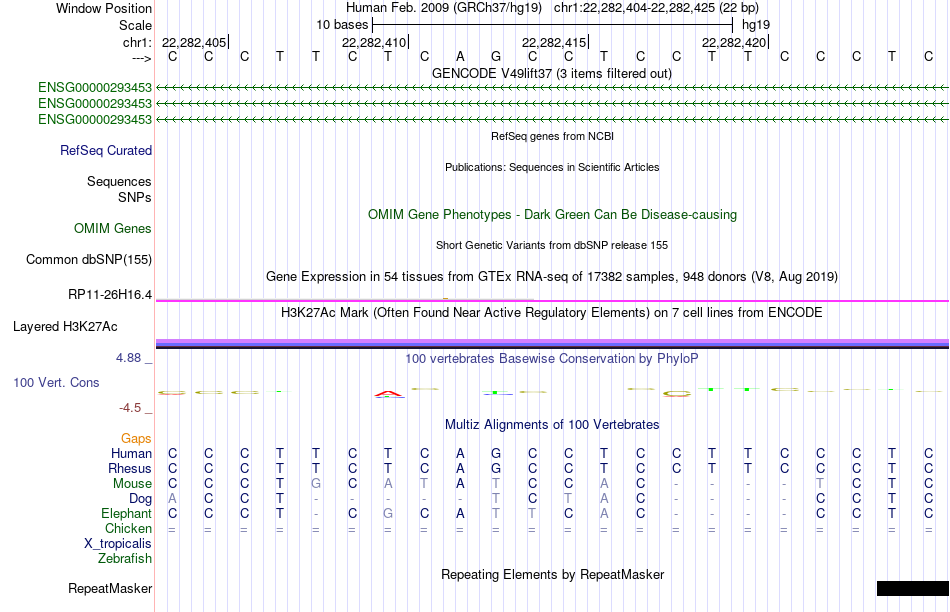
Task: Click the 'G' base in the Mouse row
Action: tap(316, 484)
